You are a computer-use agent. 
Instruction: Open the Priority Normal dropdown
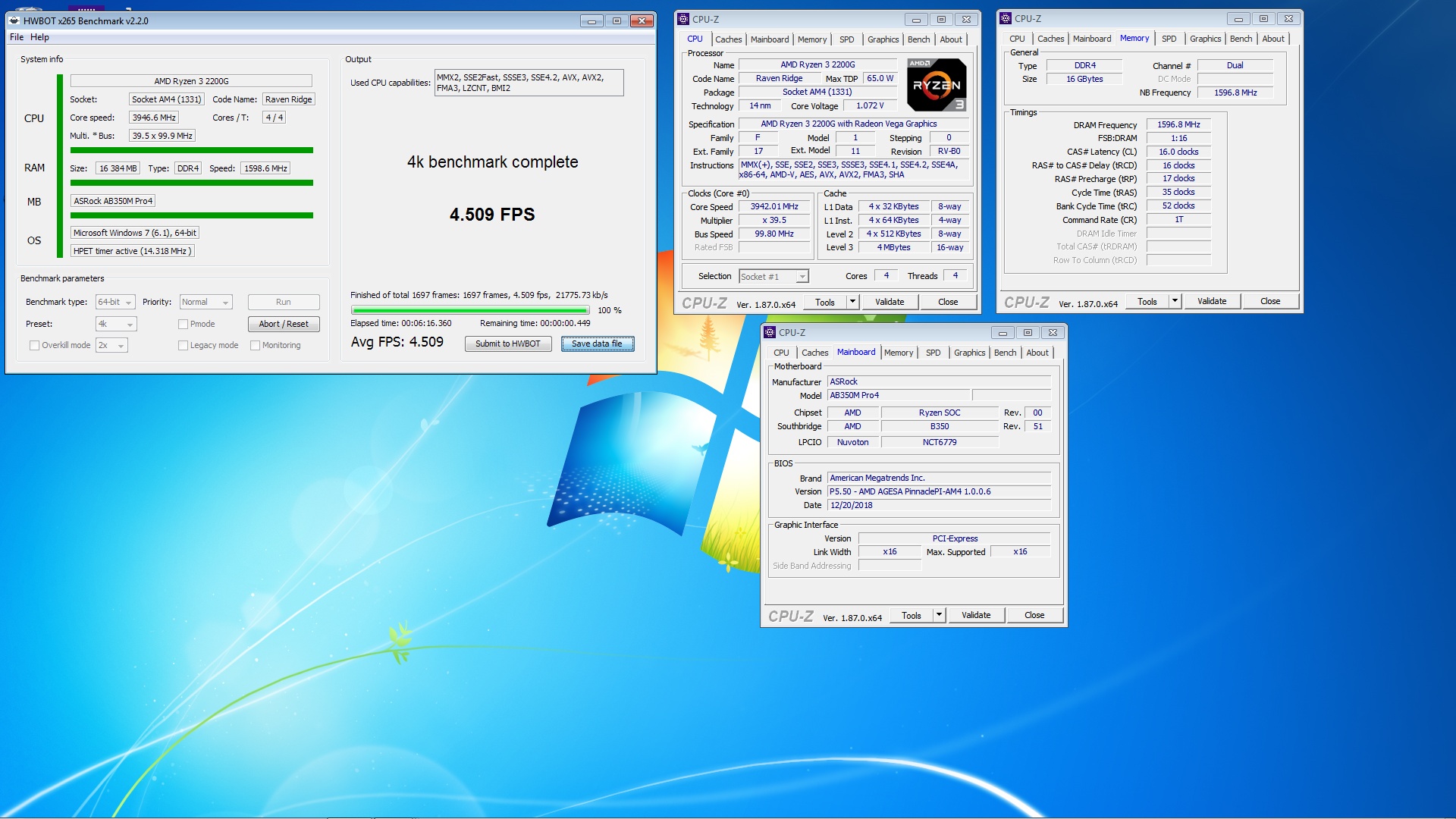206,302
